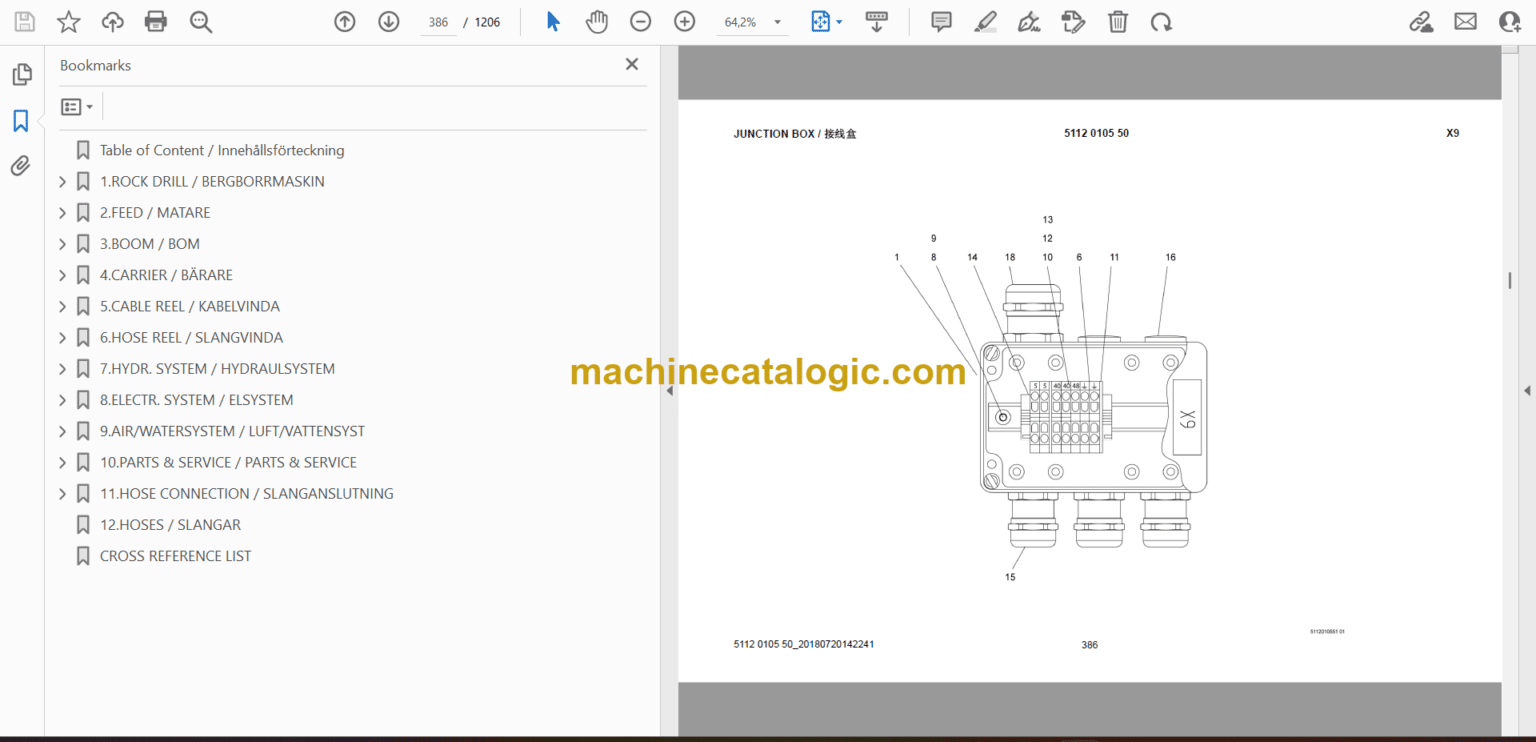Open the zoom percentage dropdown
Image resolution: width=1536 pixels, height=742 pixels.
tap(777, 21)
